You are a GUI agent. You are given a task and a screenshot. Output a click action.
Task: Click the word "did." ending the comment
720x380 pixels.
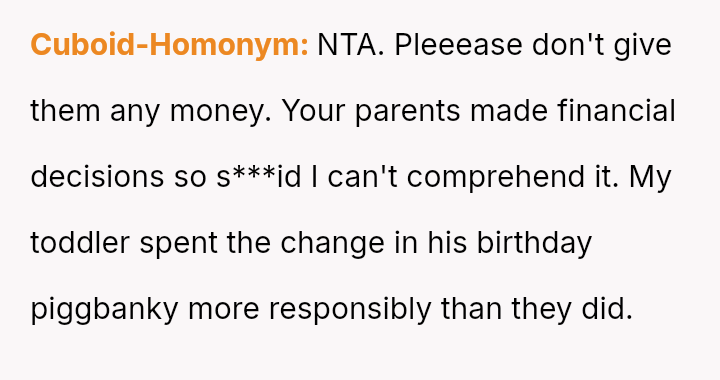(607, 308)
